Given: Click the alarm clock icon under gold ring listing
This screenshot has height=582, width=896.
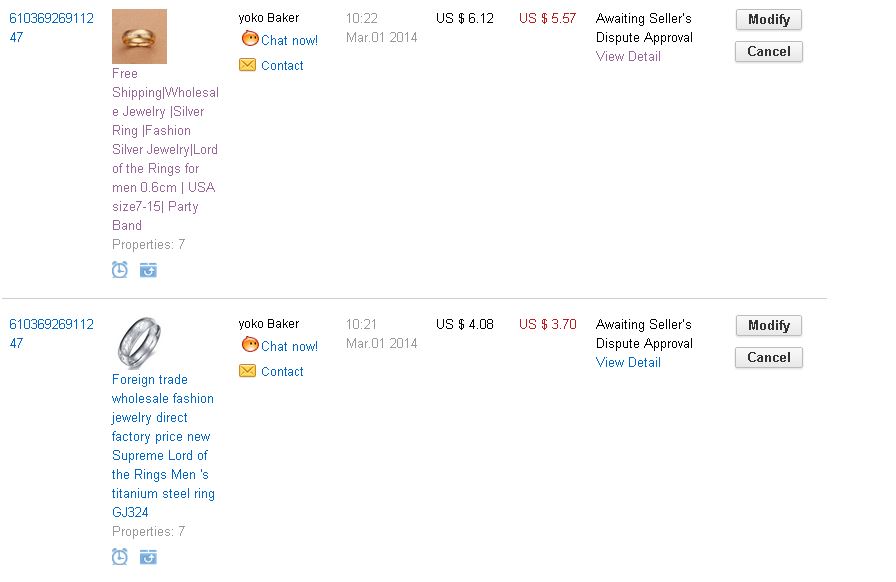Looking at the screenshot, I should pos(119,270).
